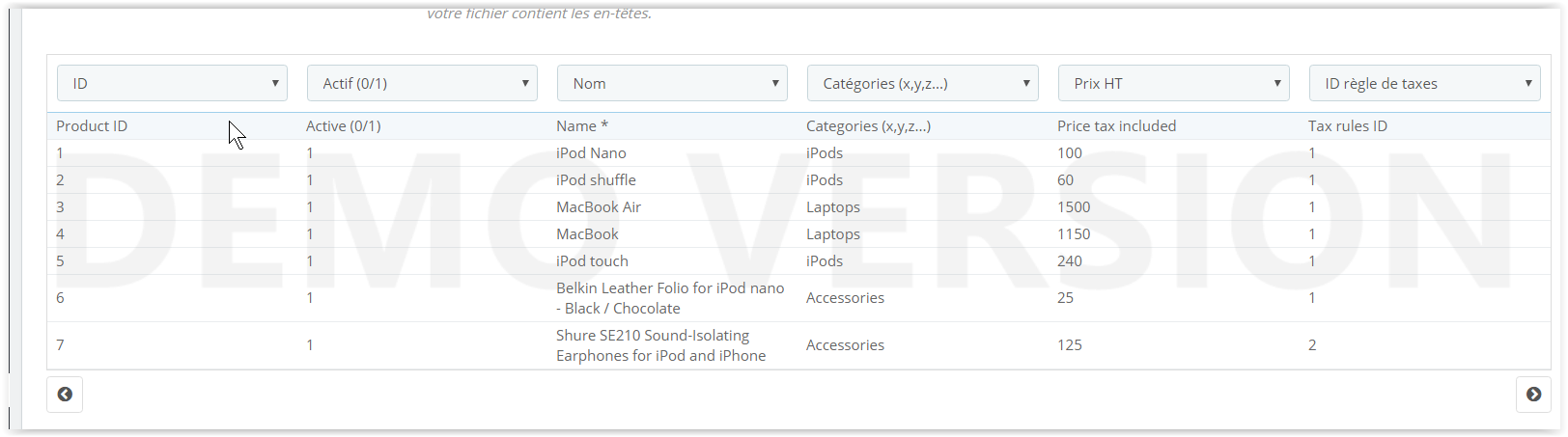Click the MacBook Air cell

click(x=599, y=207)
